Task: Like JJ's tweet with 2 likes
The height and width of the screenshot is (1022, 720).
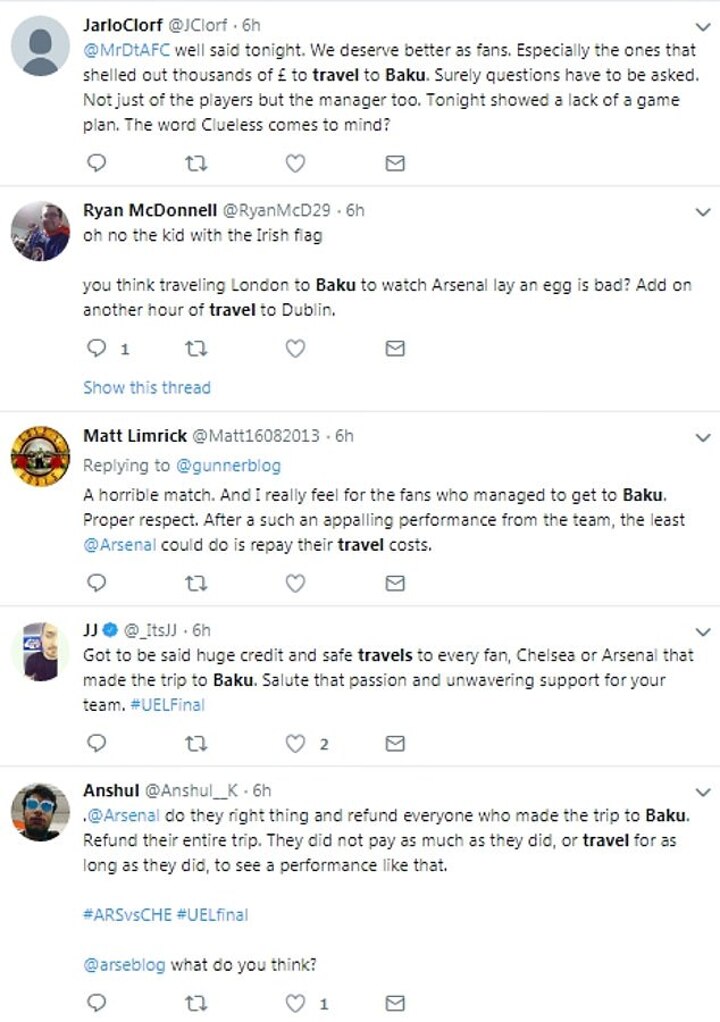Action: [295, 743]
